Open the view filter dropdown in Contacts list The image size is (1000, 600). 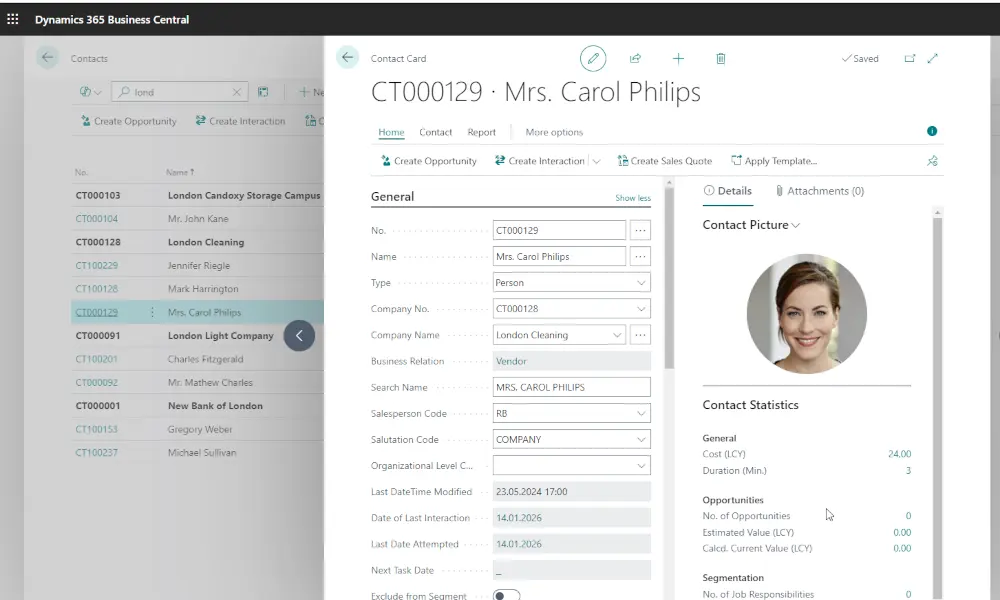coord(91,92)
